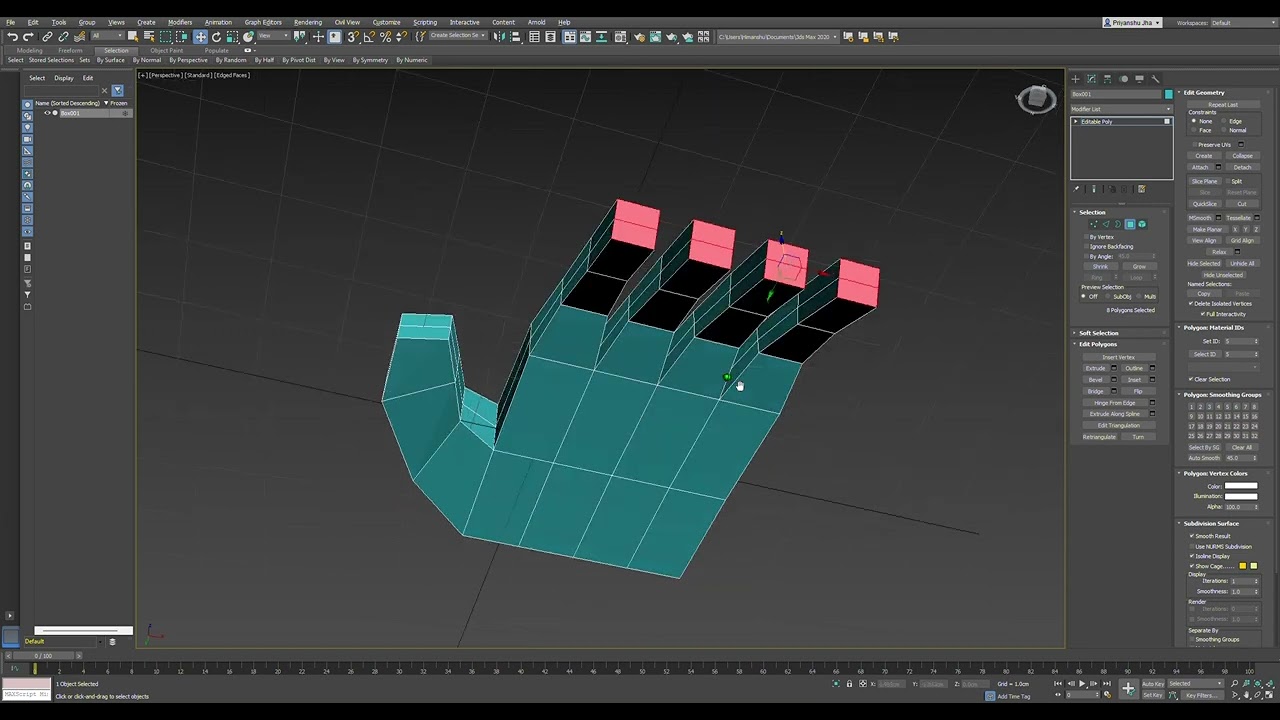
Task: Open the Utilities wrench panel
Action: (x=1155, y=79)
